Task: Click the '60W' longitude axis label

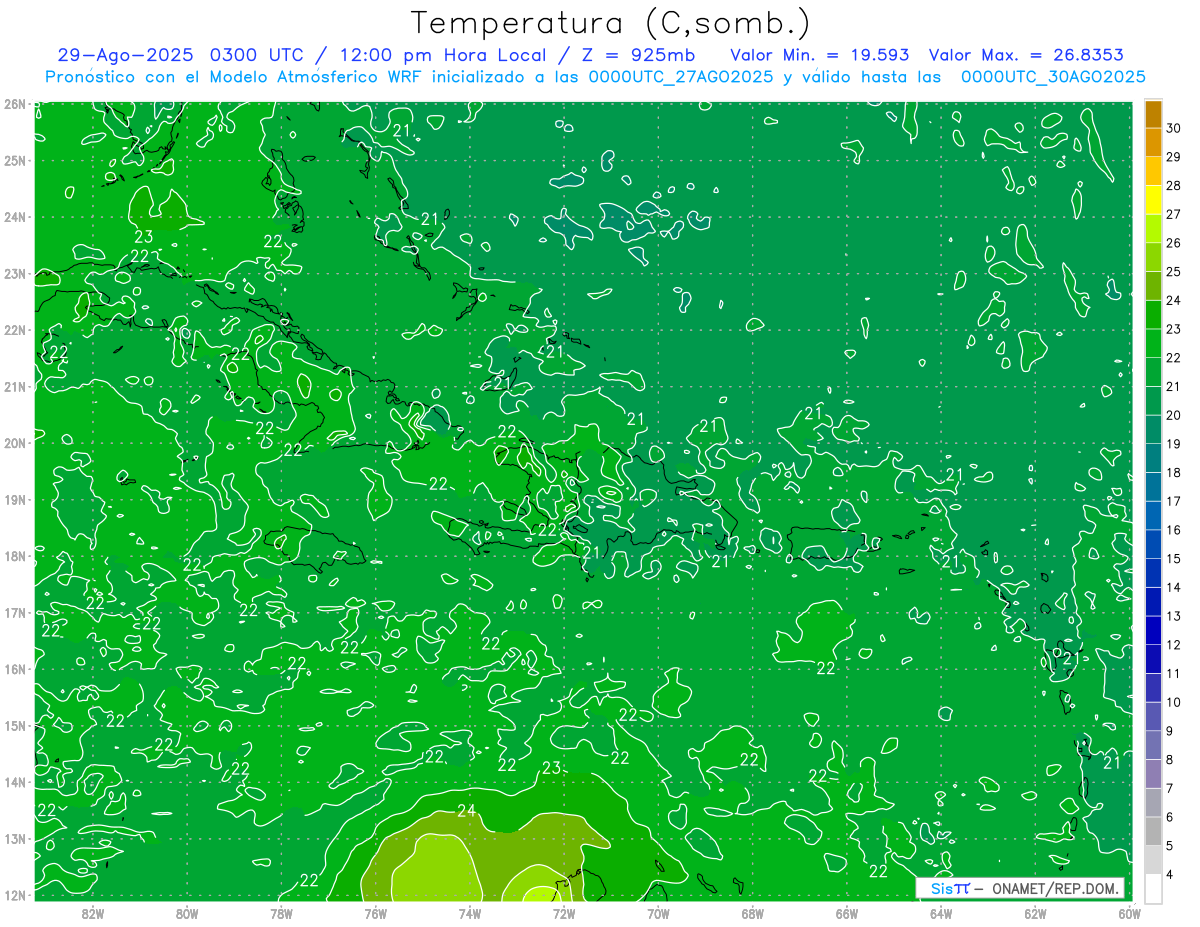Action: pos(1129,913)
